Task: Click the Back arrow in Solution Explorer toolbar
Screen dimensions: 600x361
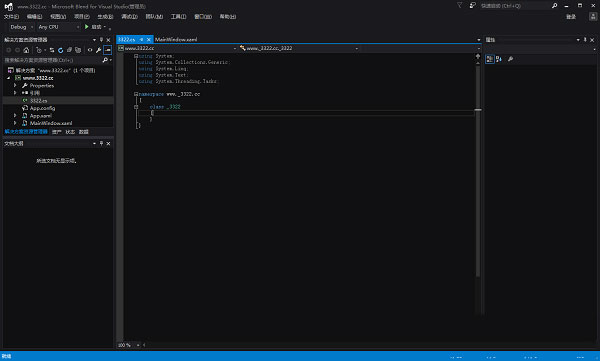Action: tap(8, 50)
